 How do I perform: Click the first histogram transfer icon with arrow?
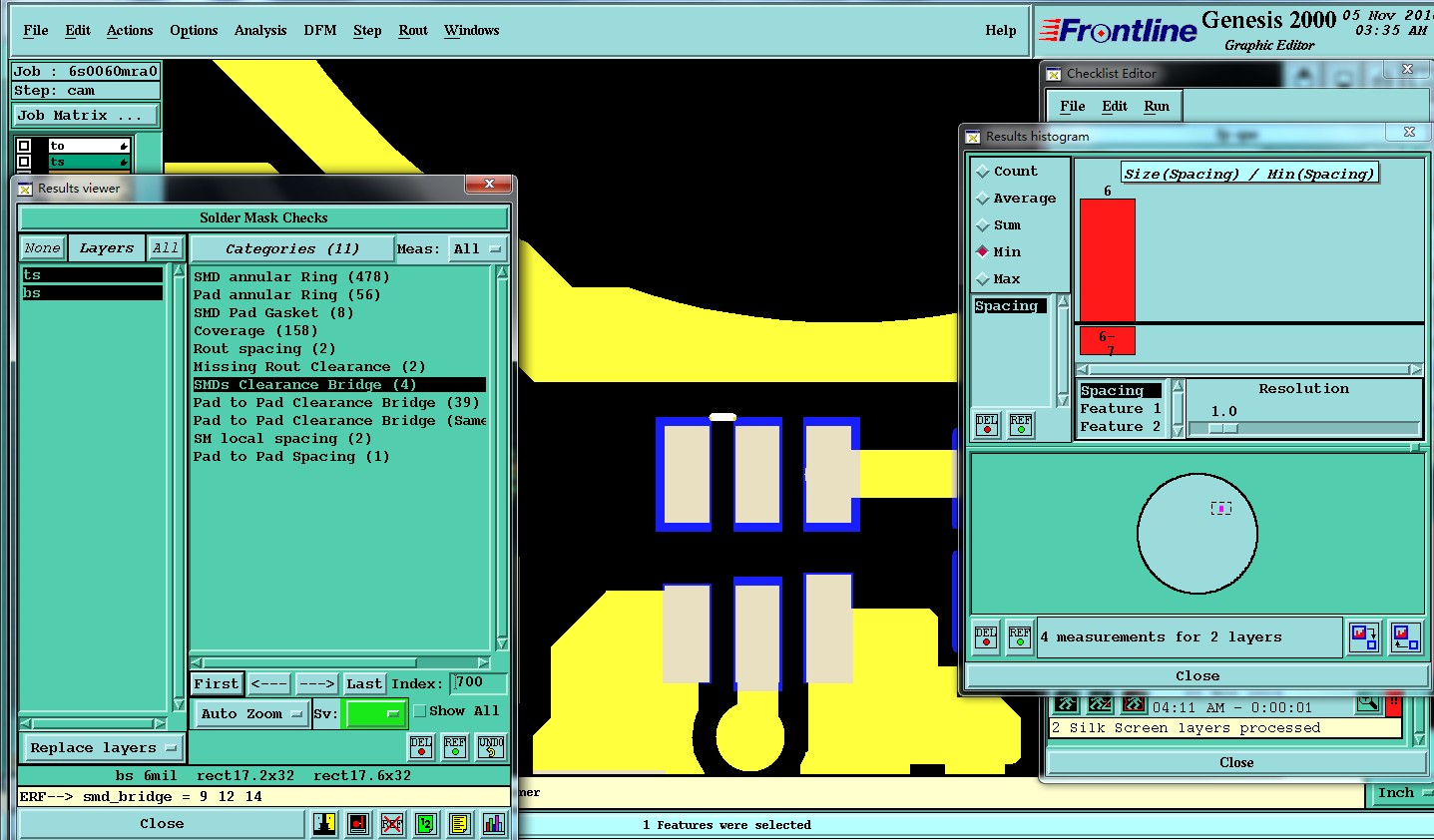[x=1364, y=636]
